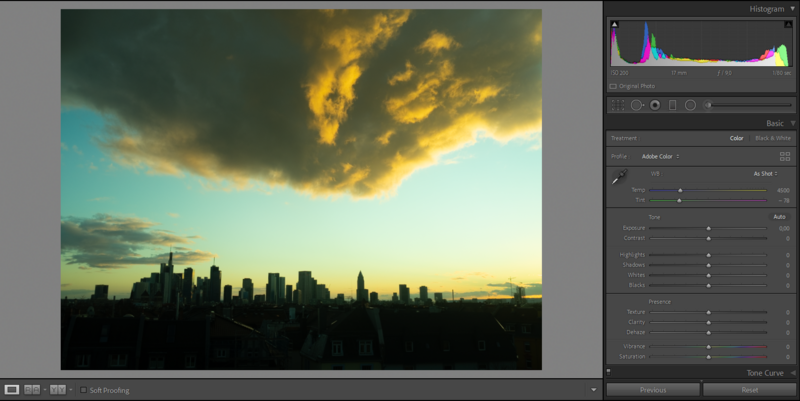Expand the Tone Curve panel

pyautogui.click(x=793, y=373)
